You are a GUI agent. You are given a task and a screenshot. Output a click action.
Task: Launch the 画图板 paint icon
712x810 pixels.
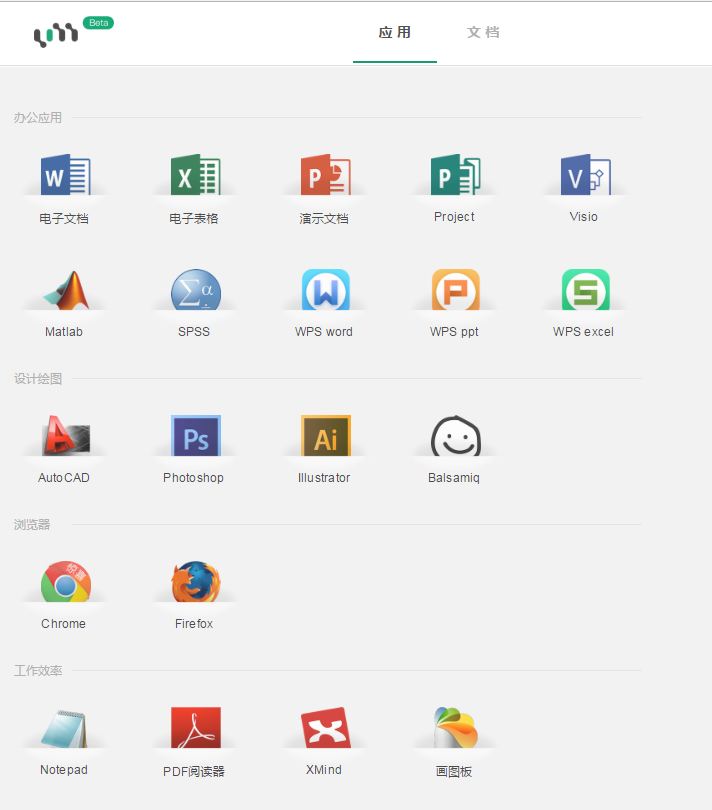pyautogui.click(x=456, y=727)
